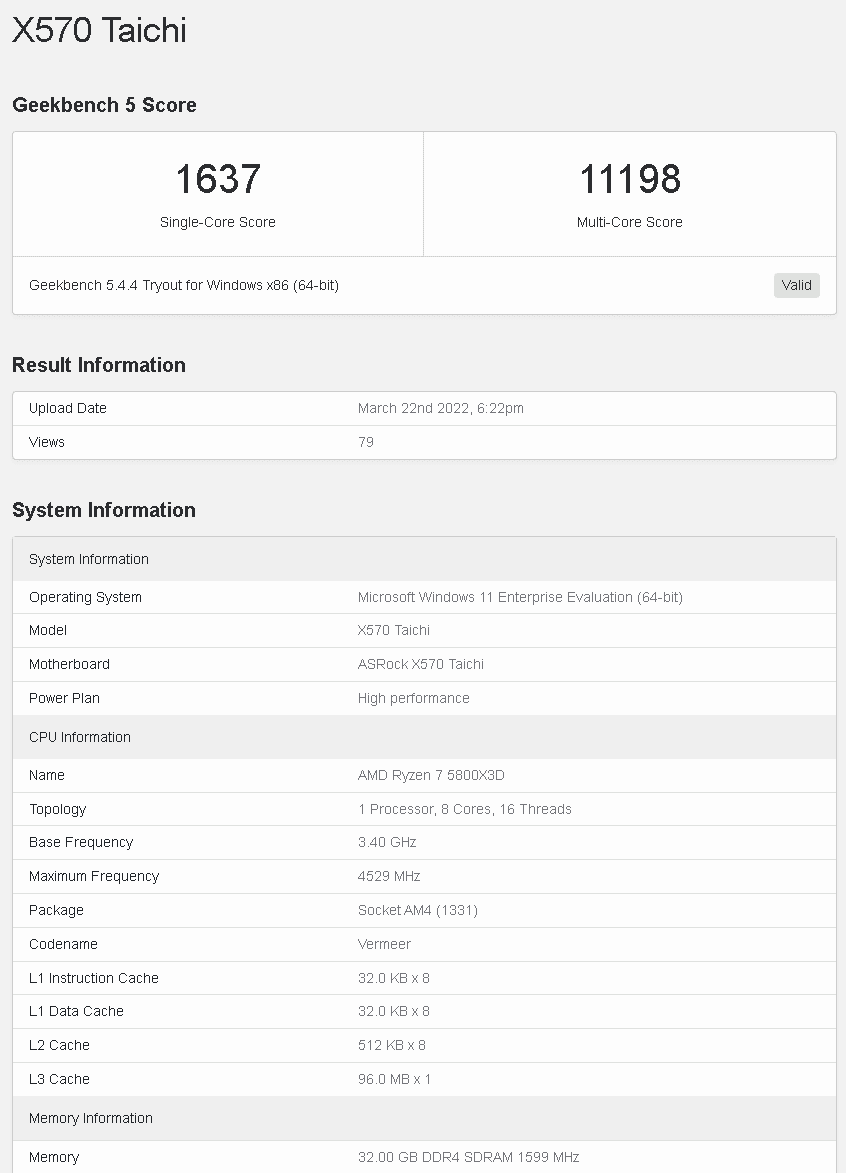Click the Maximum Frequency label
Image resolution: width=846 pixels, height=1173 pixels.
94,876
